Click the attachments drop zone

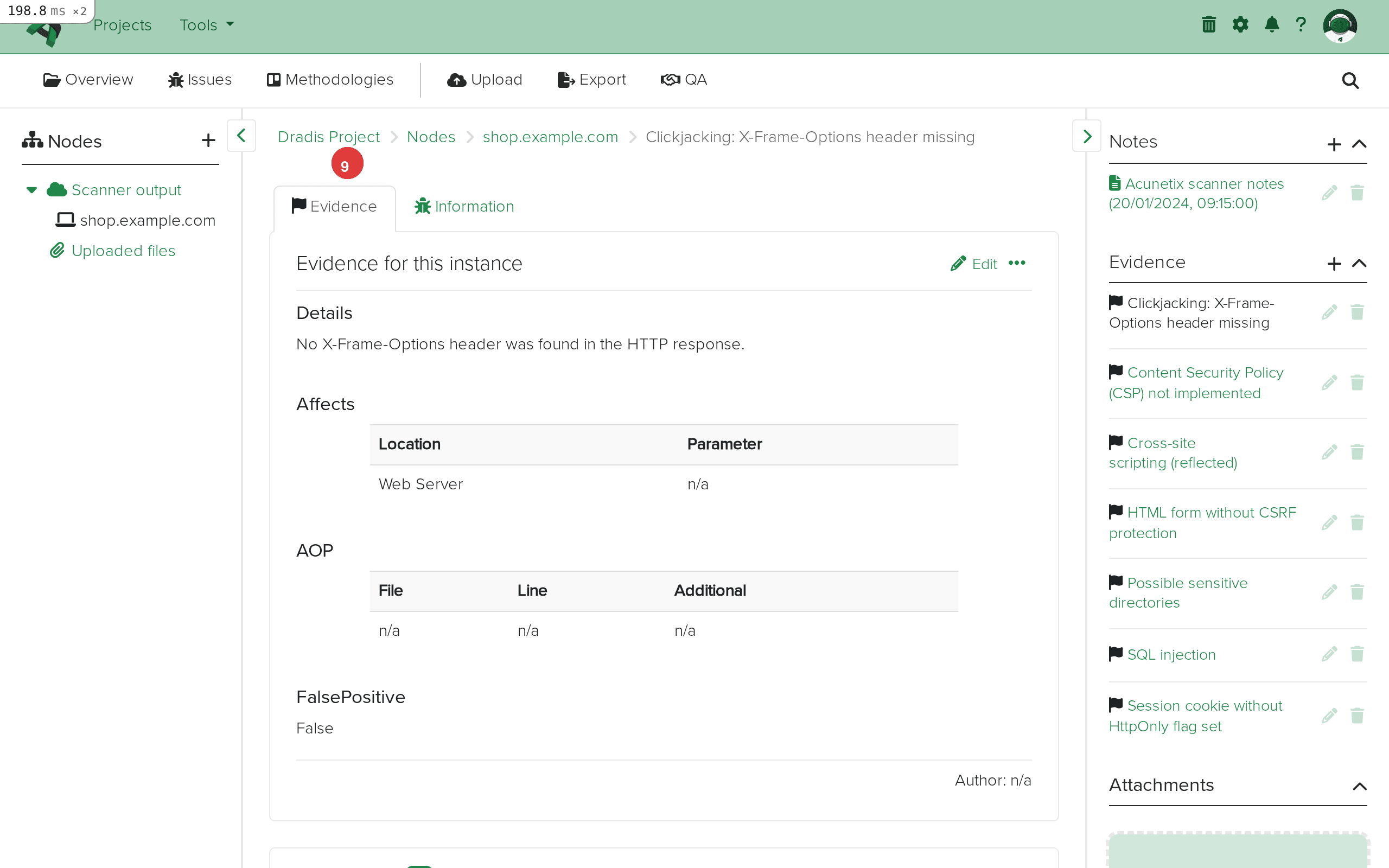(x=1238, y=851)
